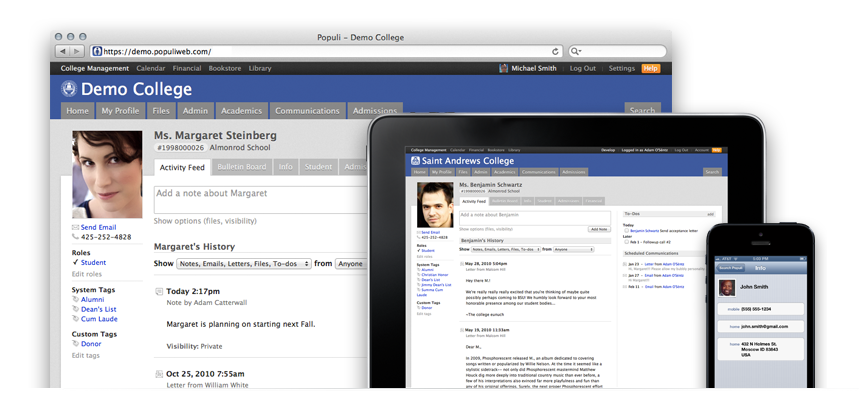This screenshot has height=417, width=868.
Task: Check the Benjamin Schwartz to-do checkbox on tablet
Action: [626, 230]
